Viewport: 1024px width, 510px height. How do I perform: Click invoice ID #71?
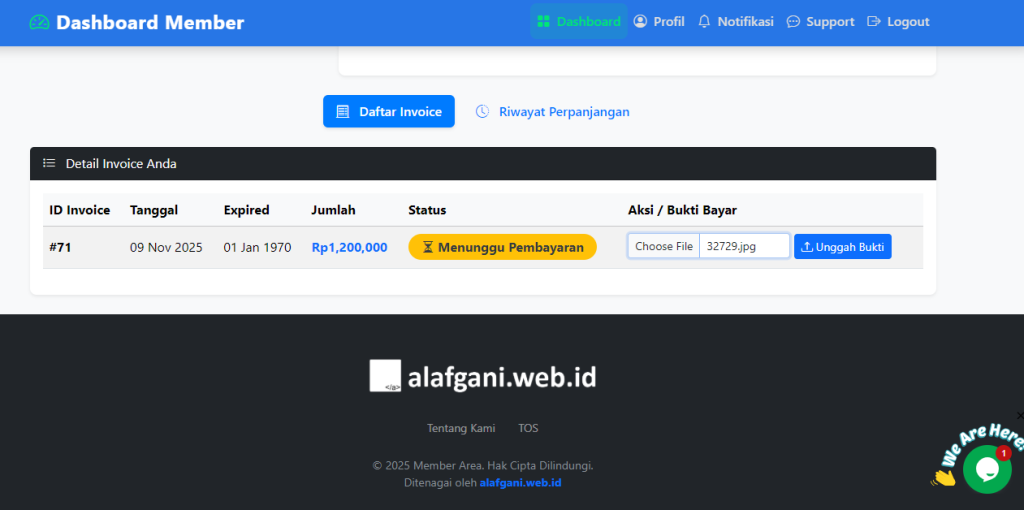60,247
